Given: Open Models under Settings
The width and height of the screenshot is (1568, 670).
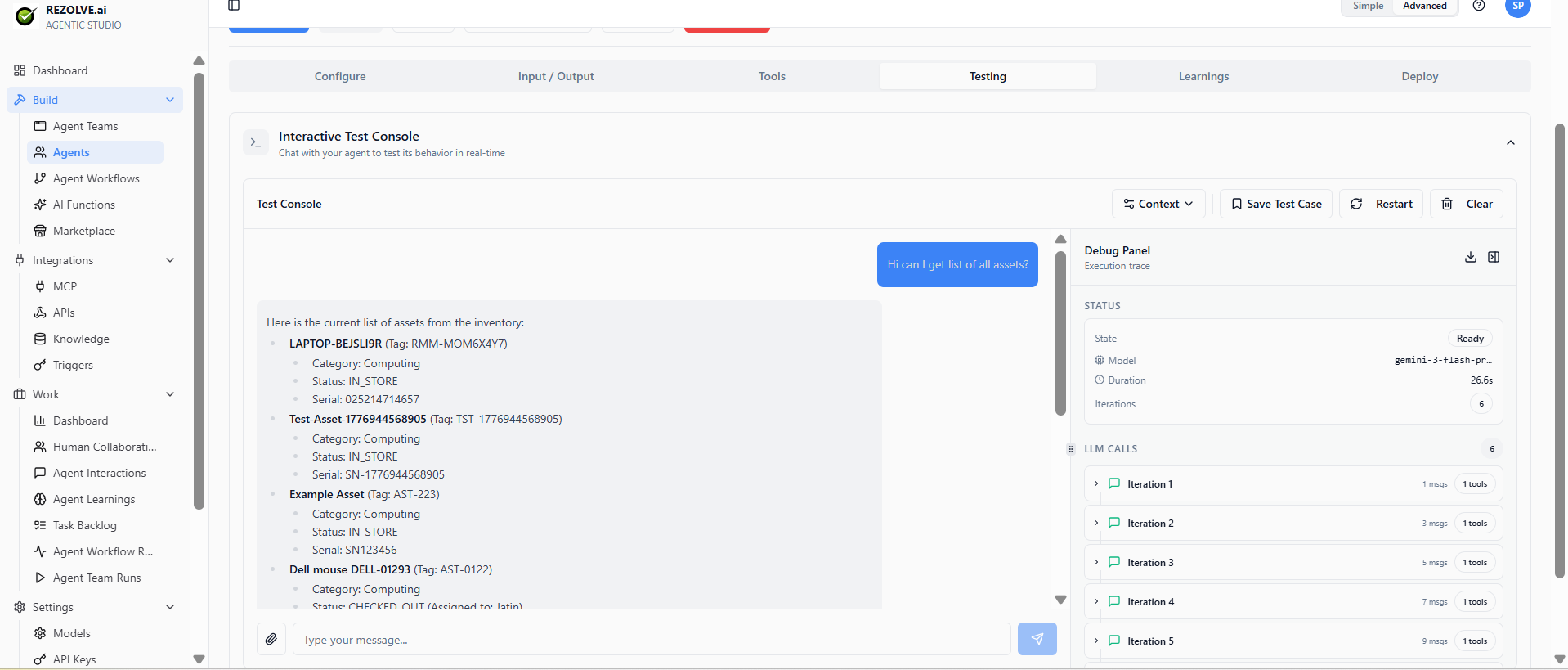Looking at the screenshot, I should 71,633.
